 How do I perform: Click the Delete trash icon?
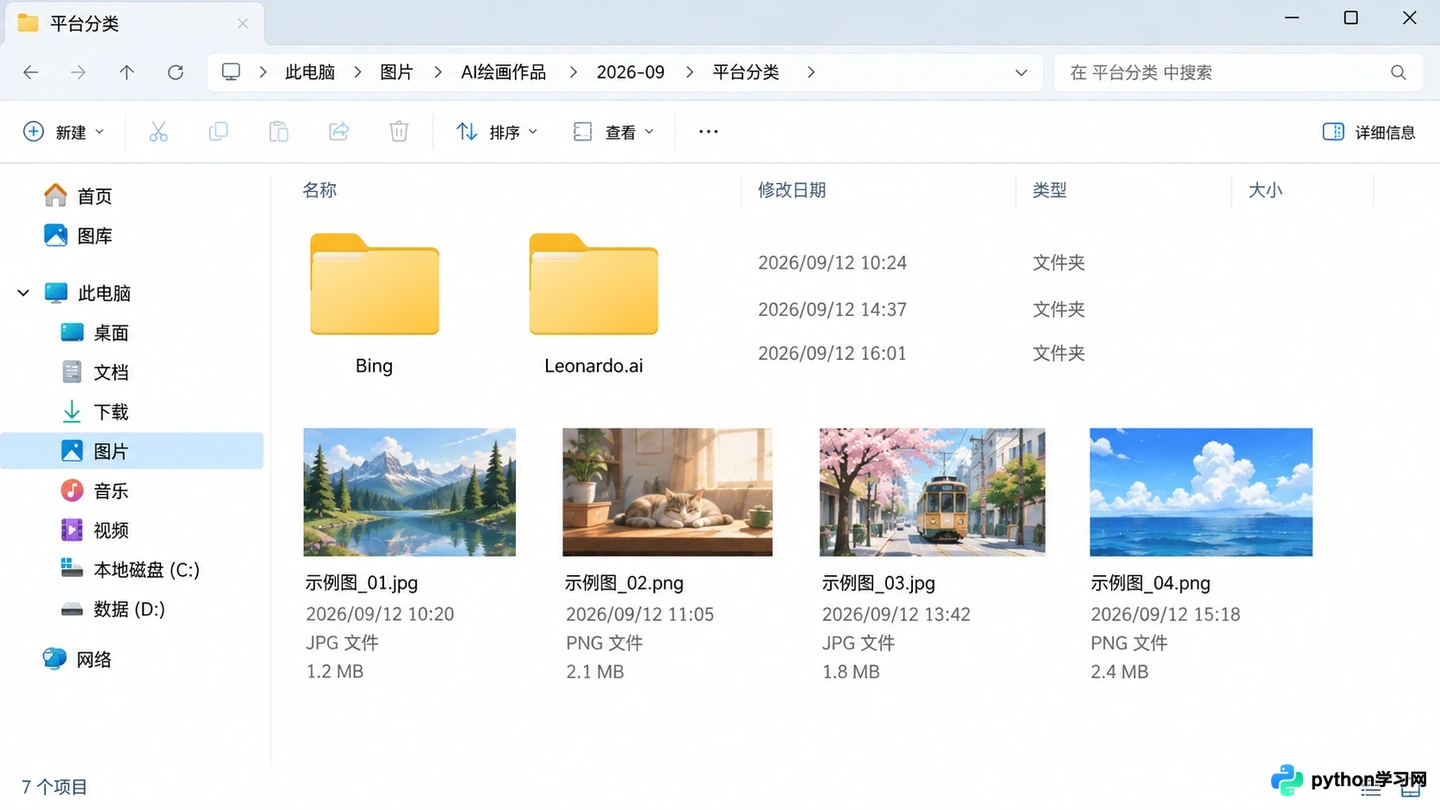[x=399, y=132]
